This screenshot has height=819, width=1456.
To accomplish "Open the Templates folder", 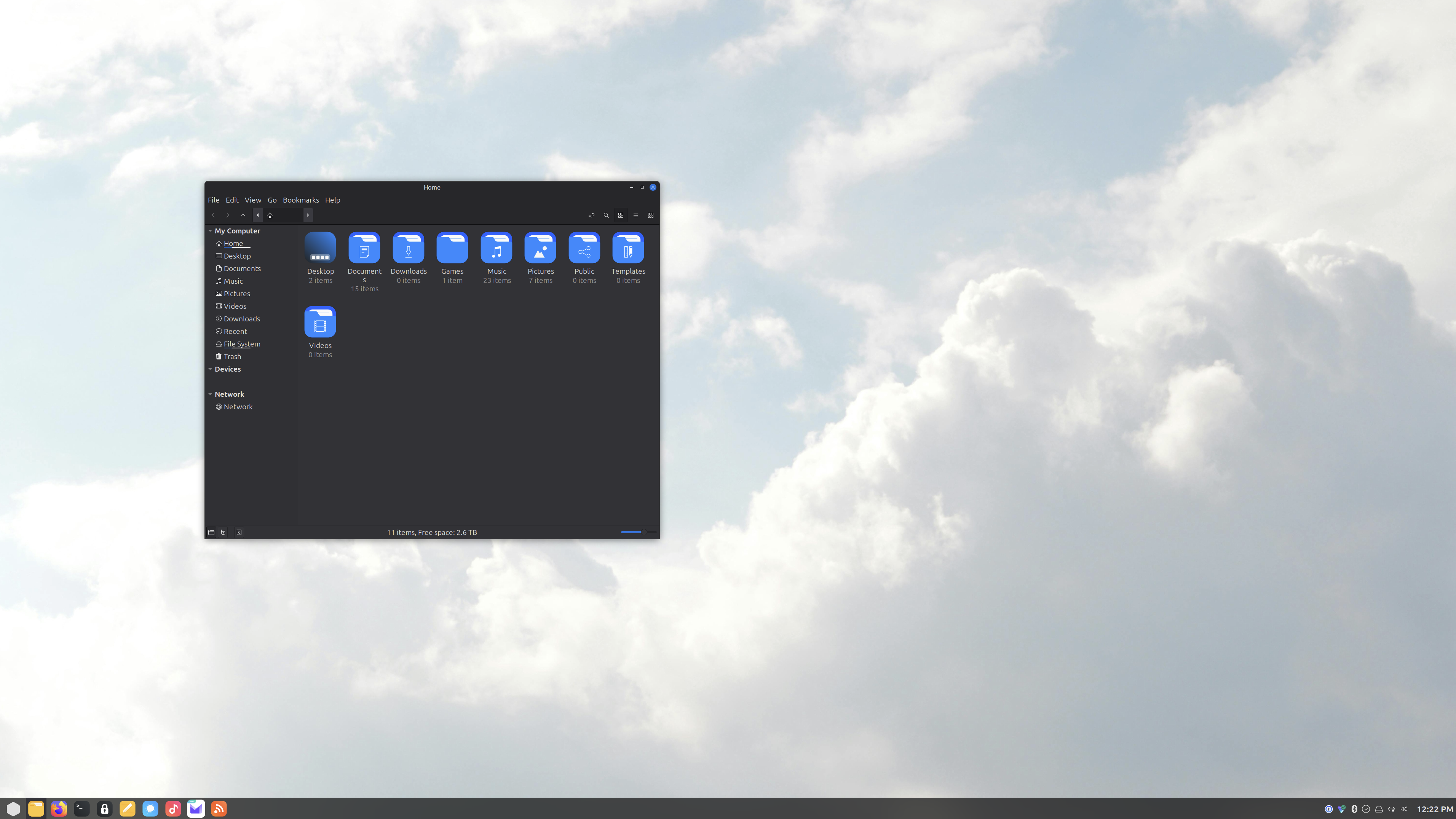I will pyautogui.click(x=627, y=248).
